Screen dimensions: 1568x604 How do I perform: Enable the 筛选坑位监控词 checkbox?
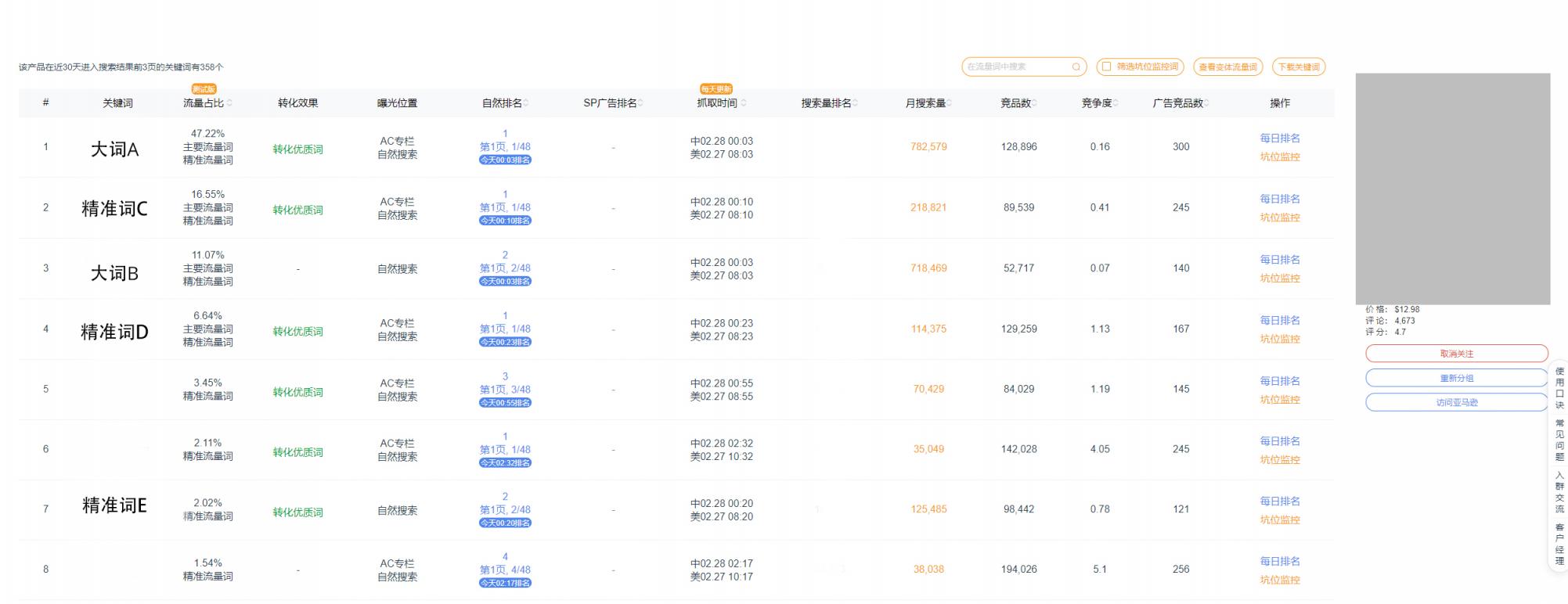click(x=1106, y=67)
